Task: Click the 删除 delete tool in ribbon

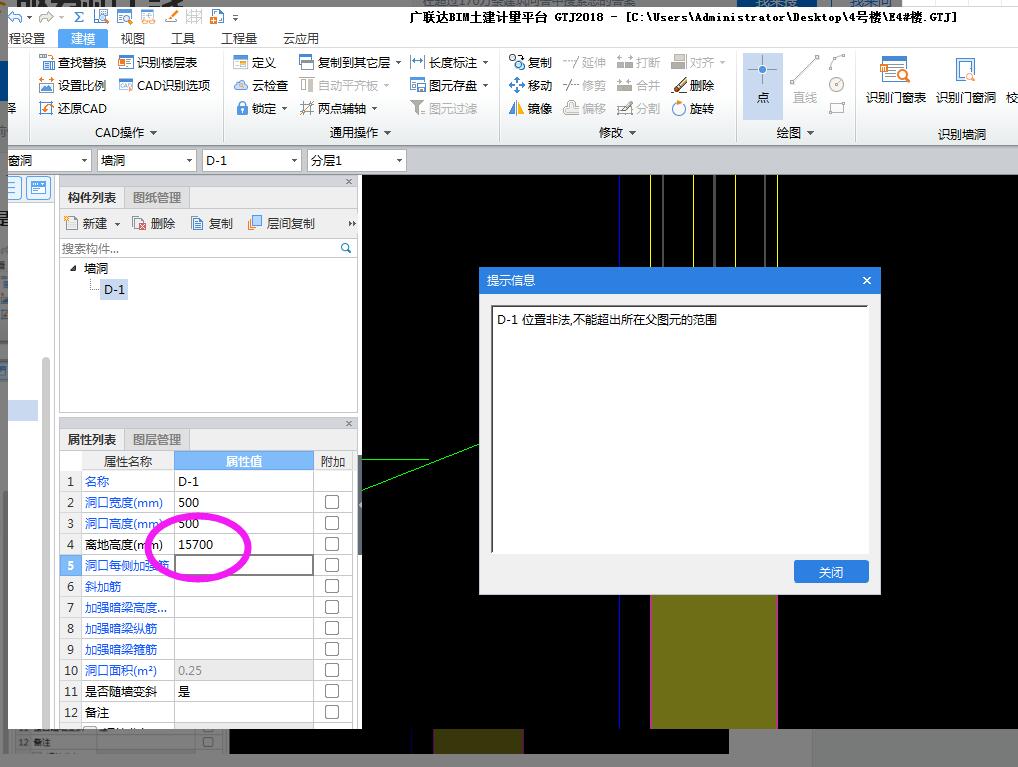Action: click(x=693, y=85)
